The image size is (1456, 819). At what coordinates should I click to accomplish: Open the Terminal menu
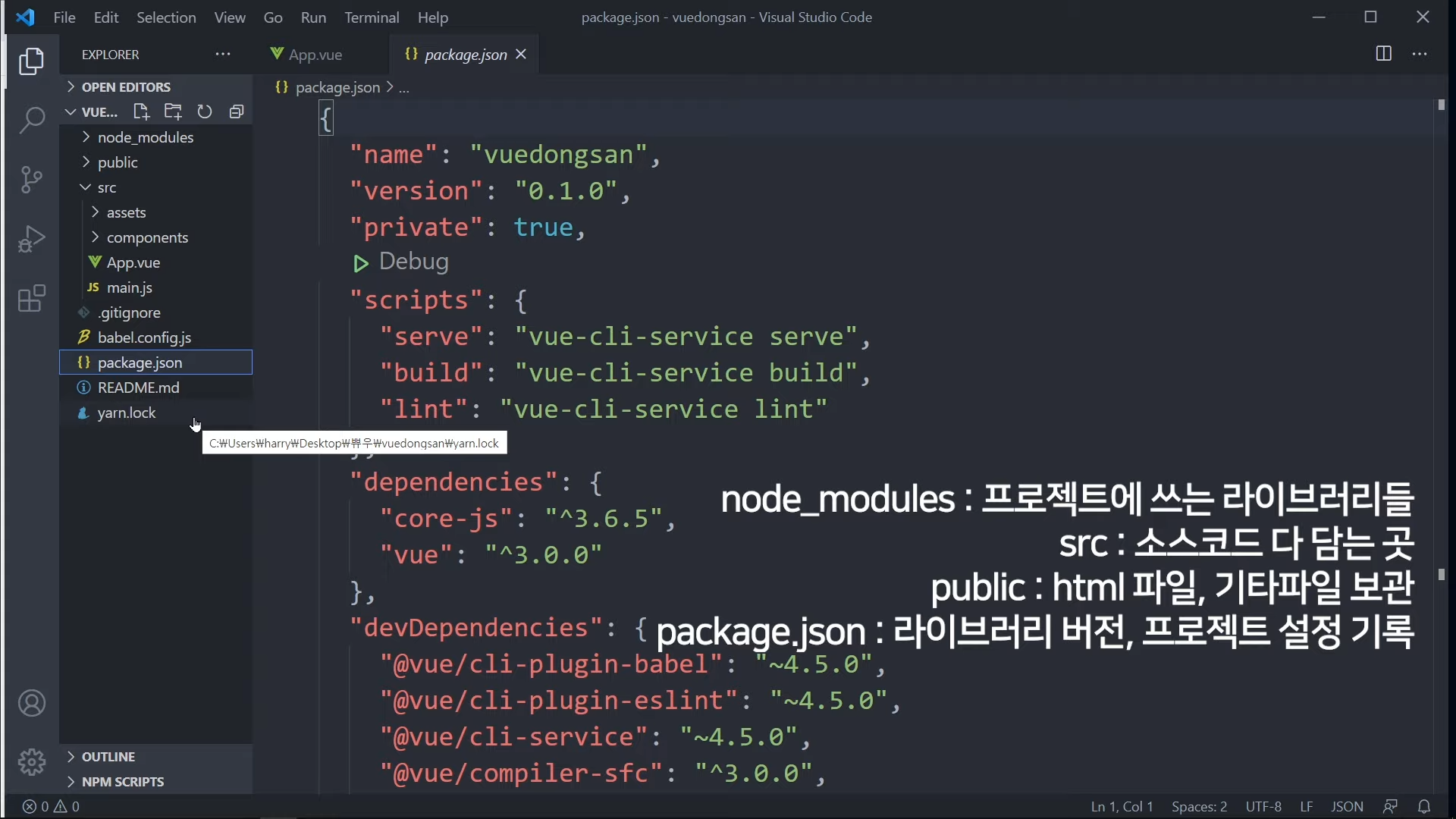tap(371, 17)
